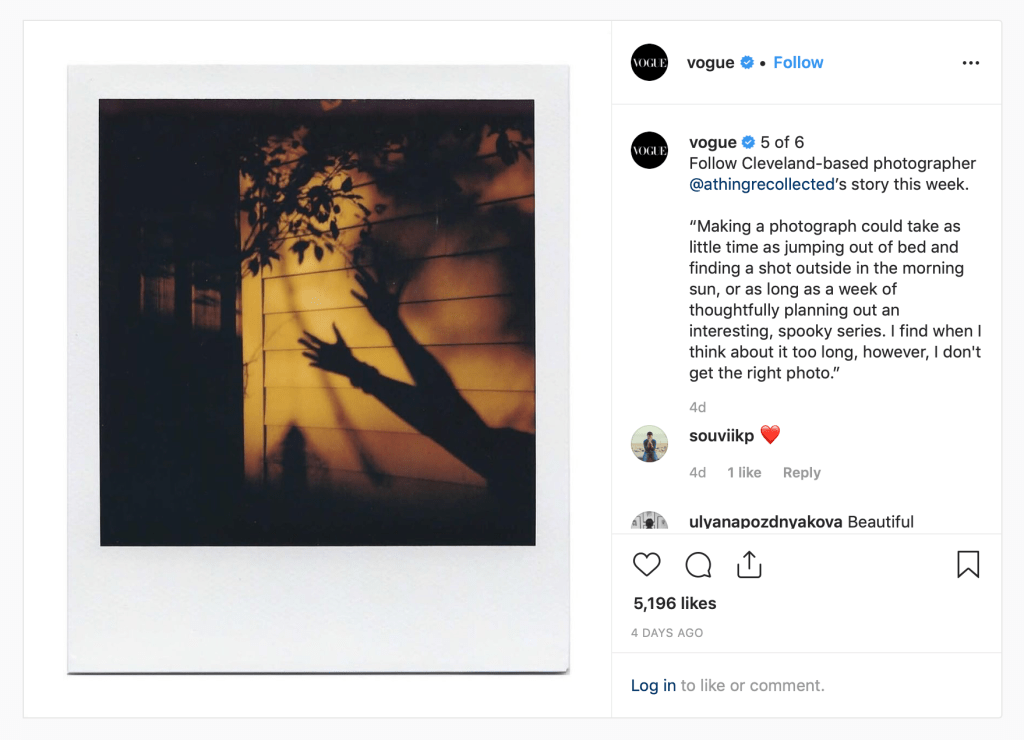1024x740 pixels.
Task: Open souviikp's profile picture
Action: [649, 443]
